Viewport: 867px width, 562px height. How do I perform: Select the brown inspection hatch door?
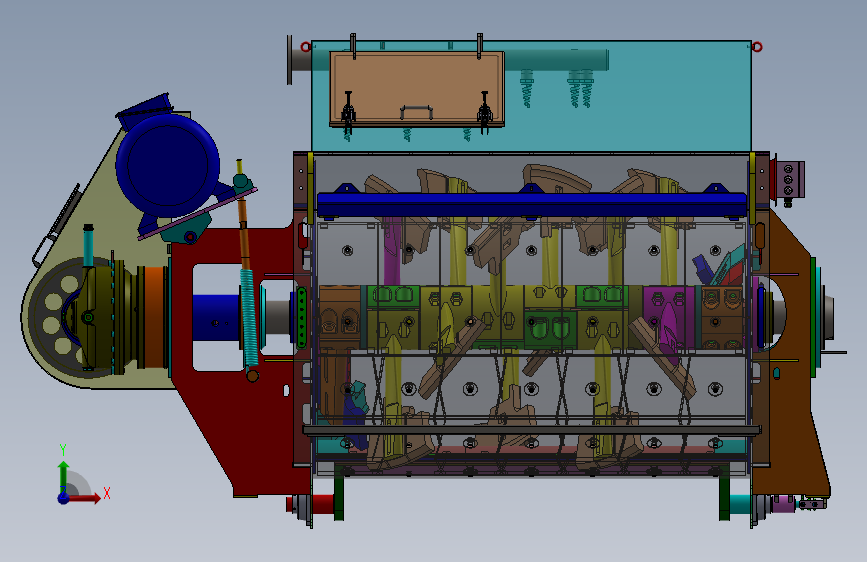417,89
